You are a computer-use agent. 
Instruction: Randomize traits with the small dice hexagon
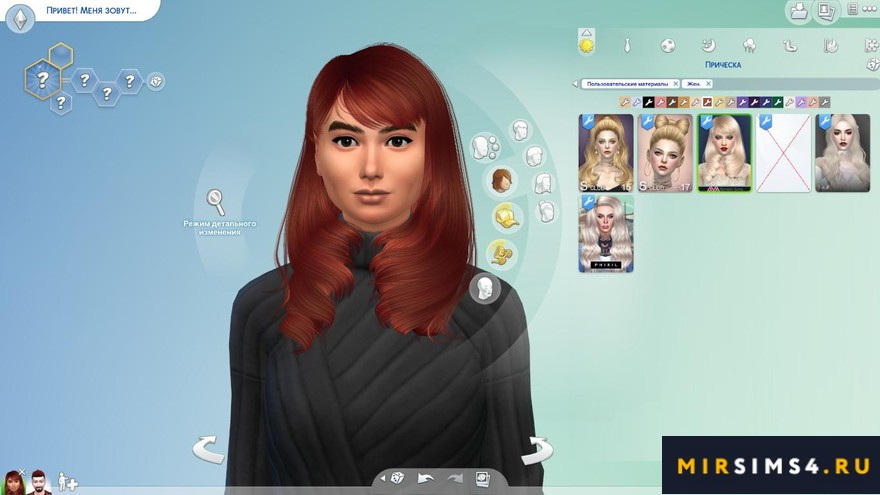[156, 82]
